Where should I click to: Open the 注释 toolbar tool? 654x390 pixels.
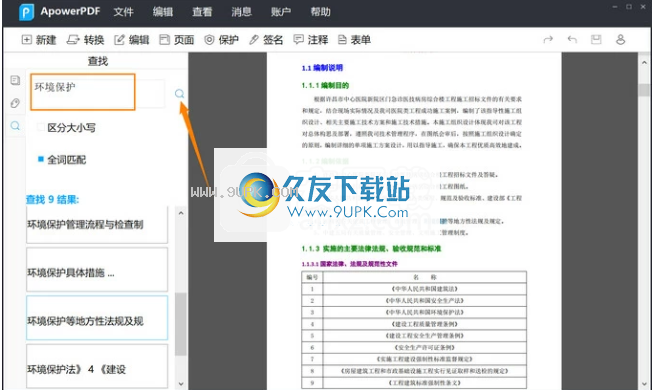click(x=311, y=40)
